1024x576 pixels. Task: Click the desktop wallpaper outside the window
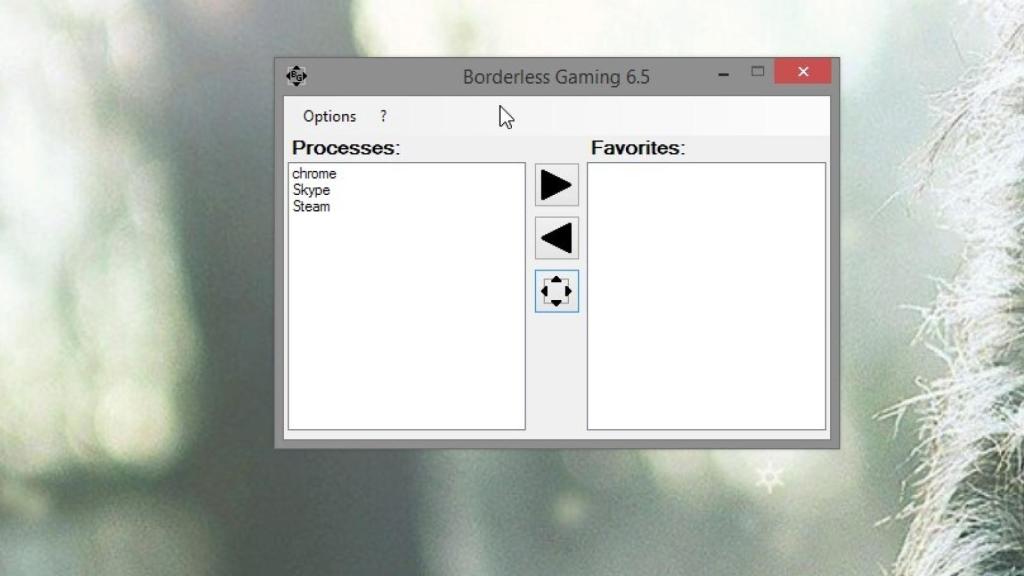pos(140,300)
